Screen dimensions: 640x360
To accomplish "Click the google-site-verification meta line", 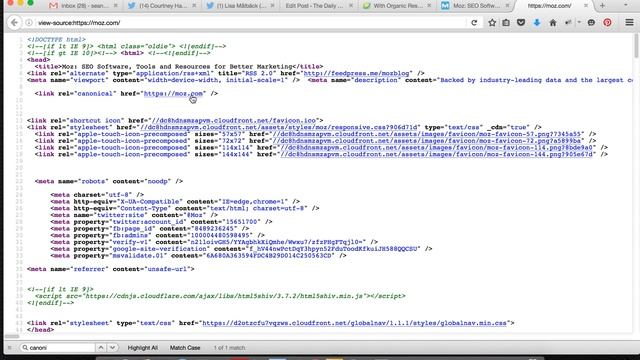I will 241,249.
